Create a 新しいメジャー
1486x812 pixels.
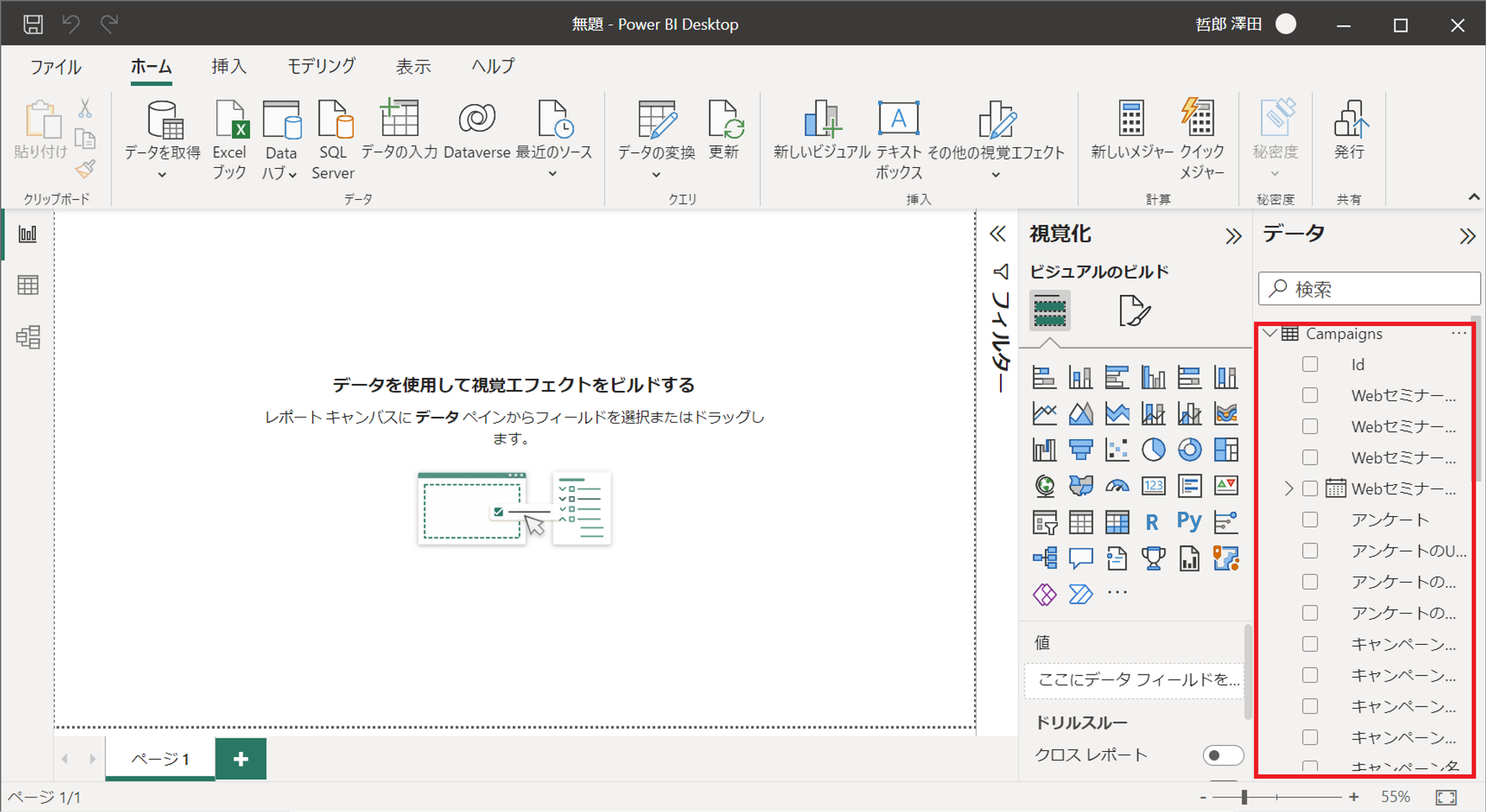pos(1131,119)
